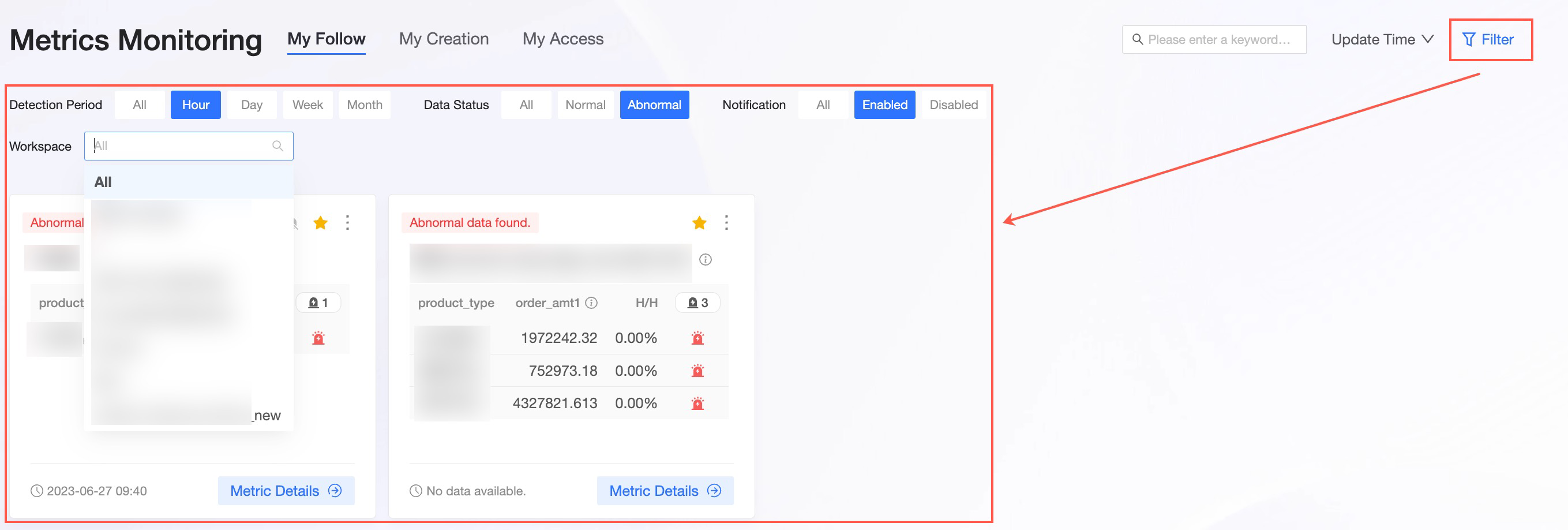
Task: Click info icon beside blurred metric title
Action: [x=706, y=260]
